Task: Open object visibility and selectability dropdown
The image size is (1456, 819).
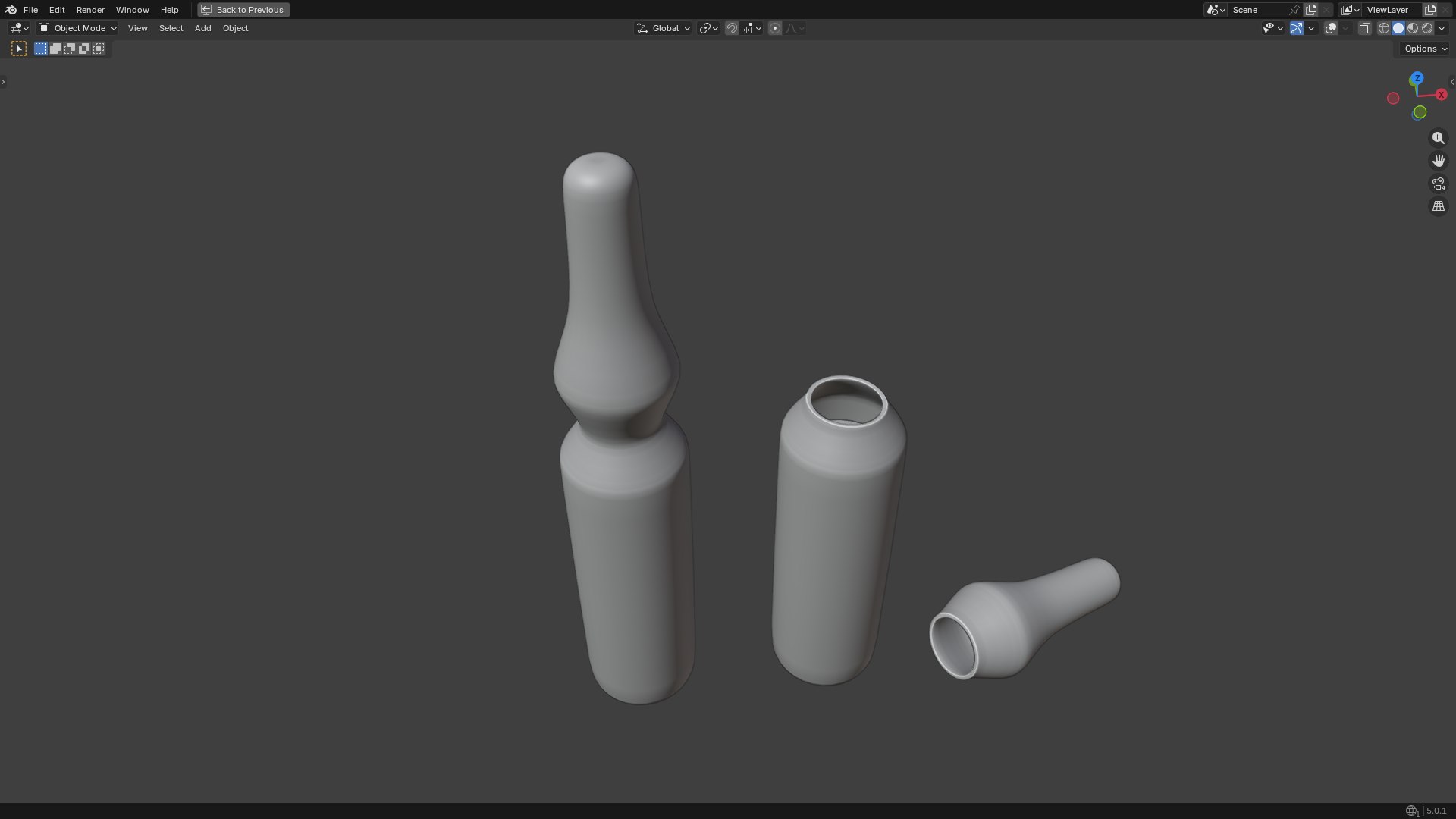Action: [1272, 28]
